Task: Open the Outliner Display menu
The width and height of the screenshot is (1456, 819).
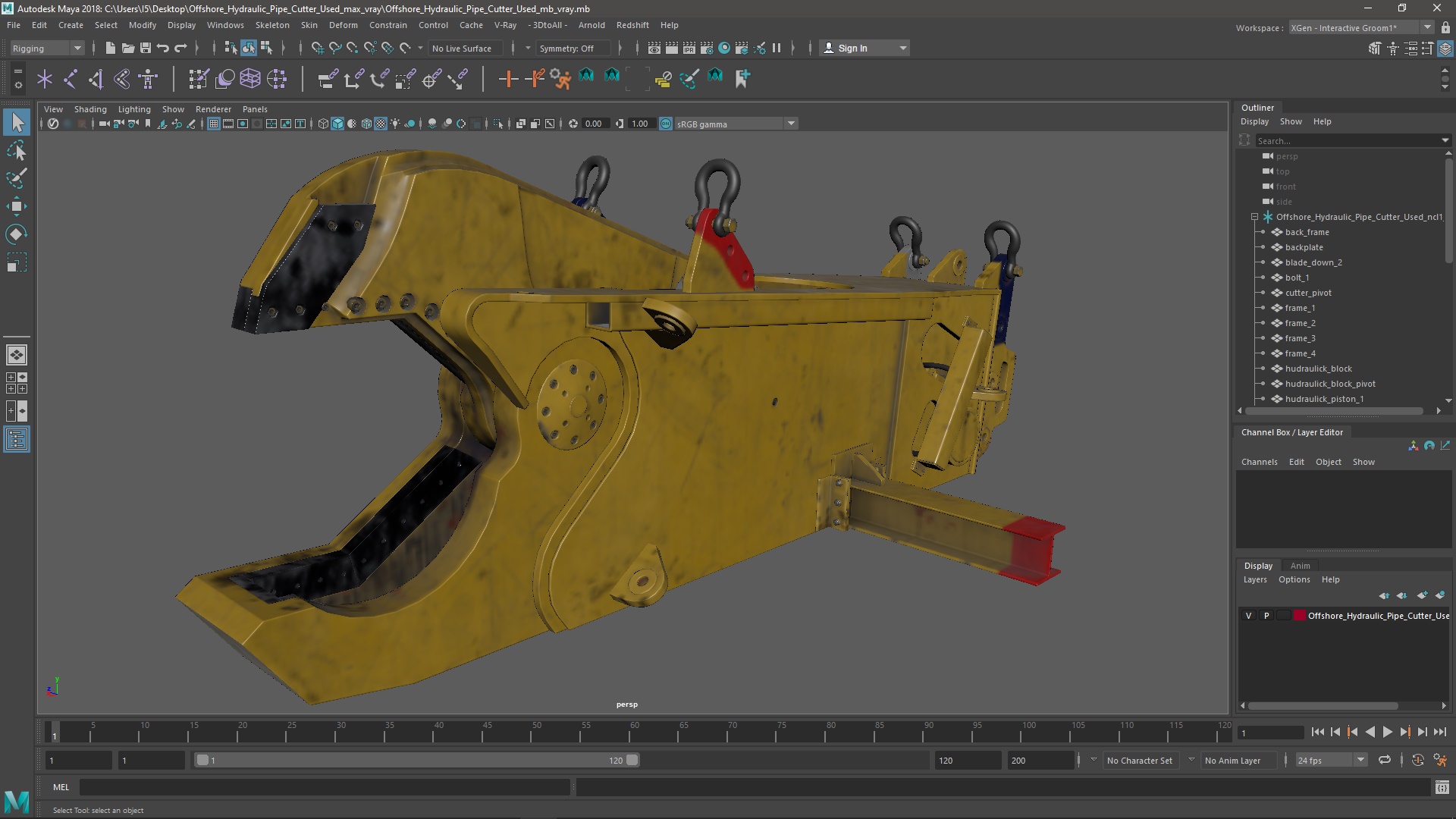Action: (1254, 121)
